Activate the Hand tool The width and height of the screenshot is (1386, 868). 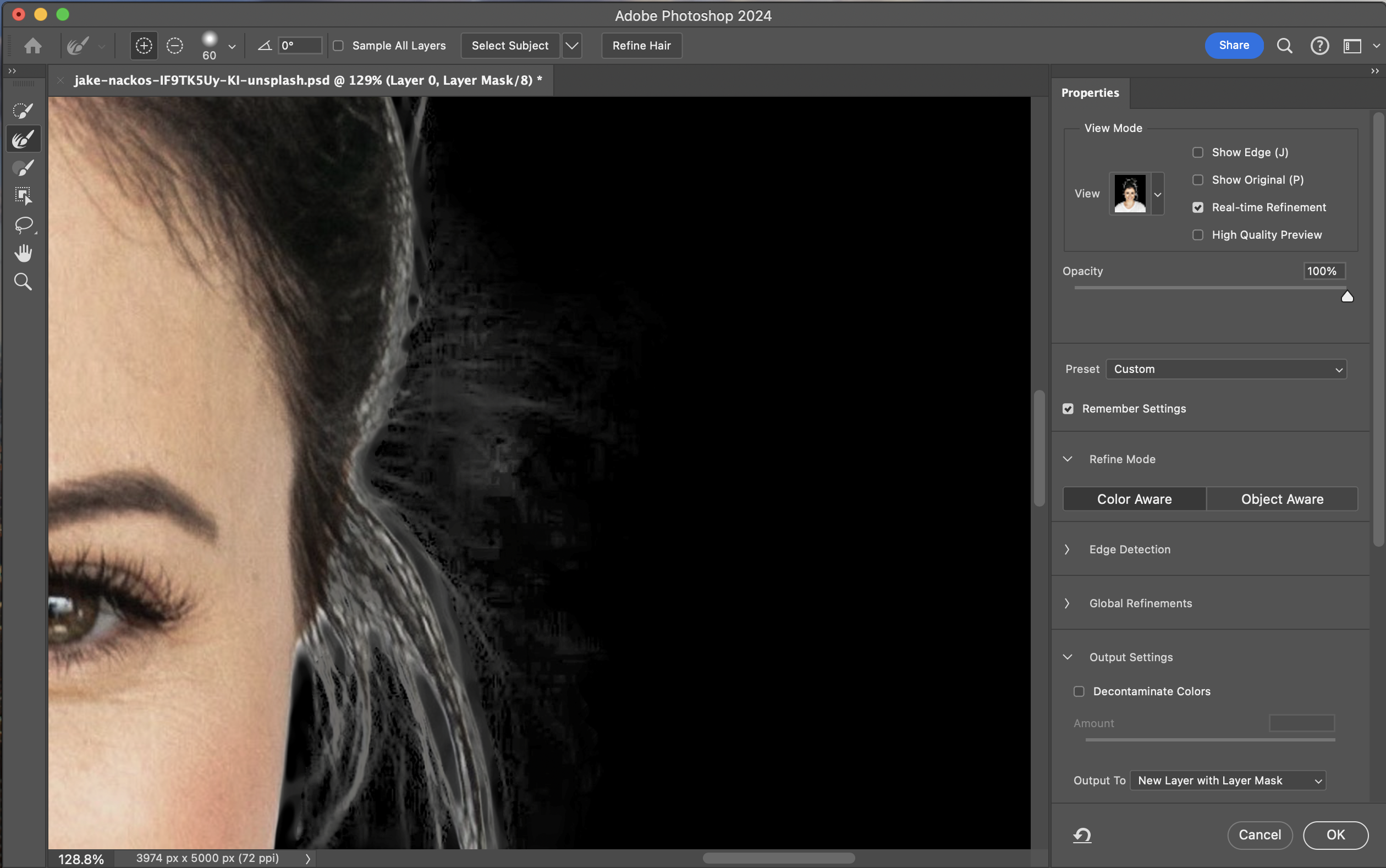23,253
